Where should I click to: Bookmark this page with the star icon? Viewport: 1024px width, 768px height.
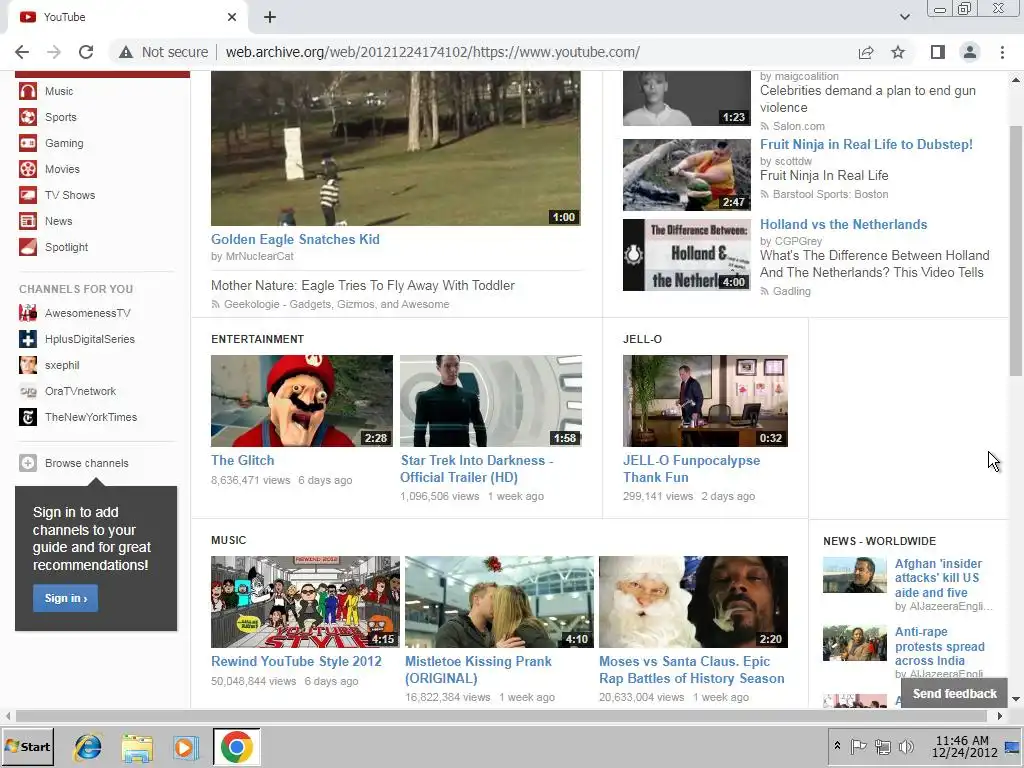[898, 52]
